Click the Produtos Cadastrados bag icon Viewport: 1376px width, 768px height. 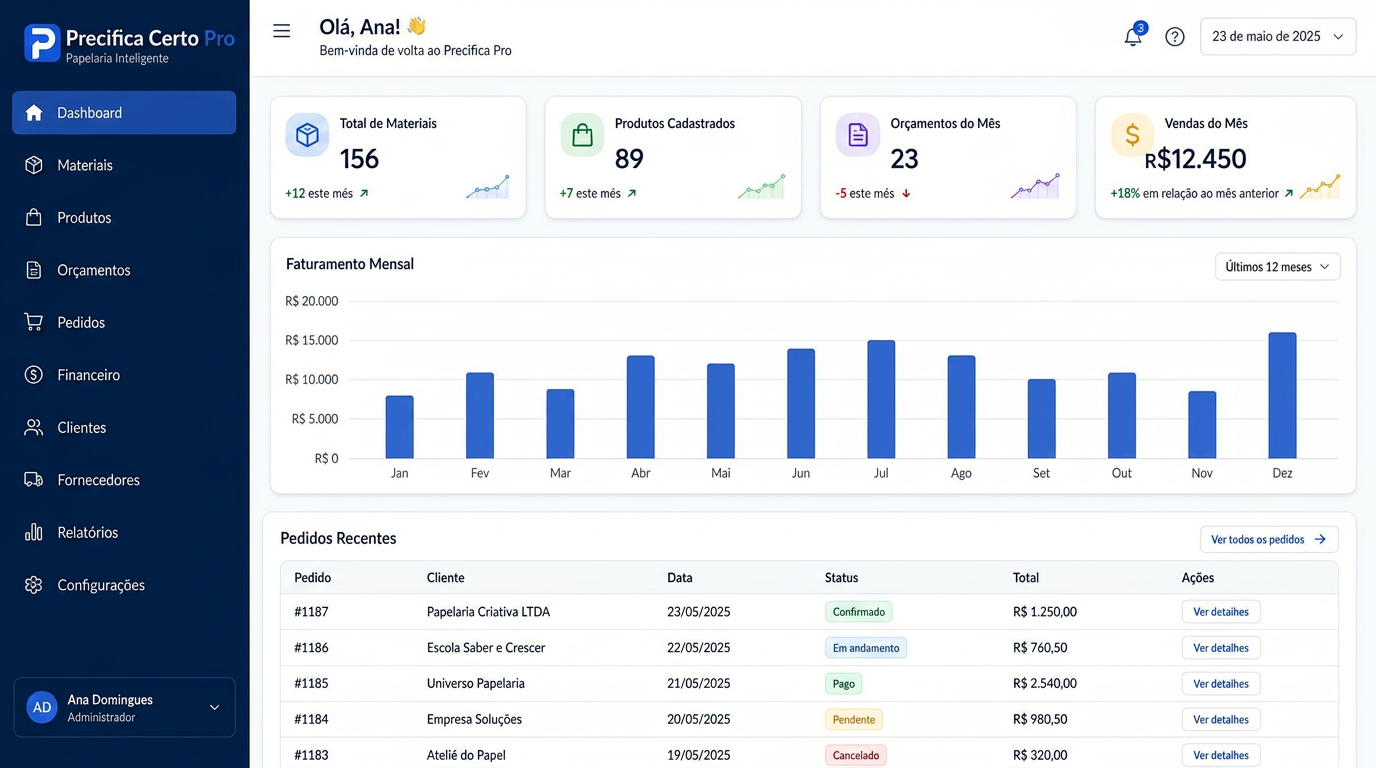click(x=582, y=135)
